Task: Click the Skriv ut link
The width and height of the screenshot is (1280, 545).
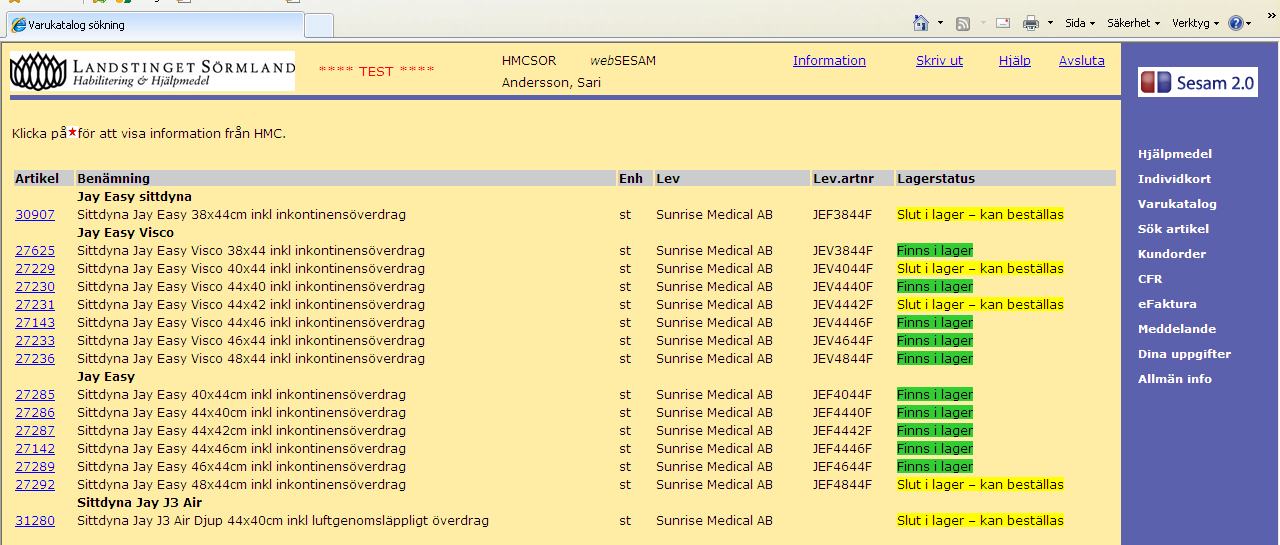Action: 939,61
